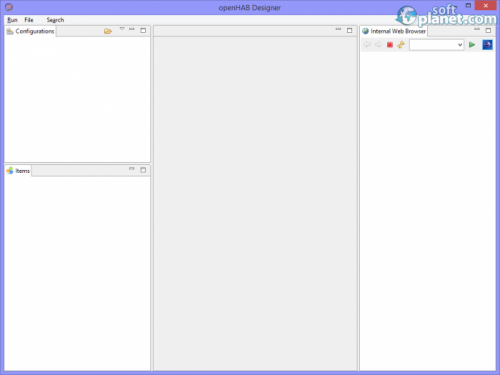Open the Configurations view menu triangle

click(122, 29)
